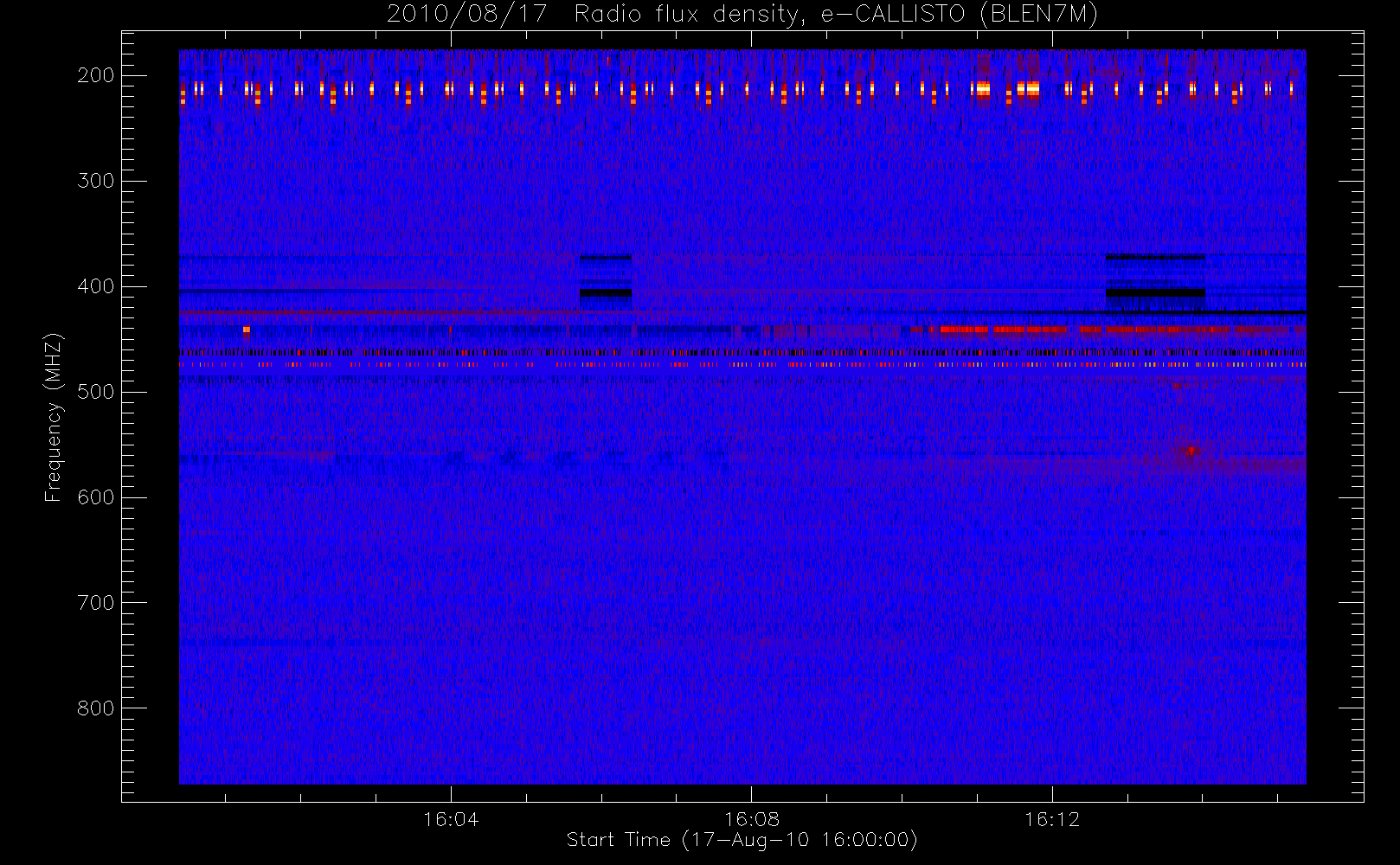Click the 800 frequency tick label
1400x865 pixels.
coord(95,708)
